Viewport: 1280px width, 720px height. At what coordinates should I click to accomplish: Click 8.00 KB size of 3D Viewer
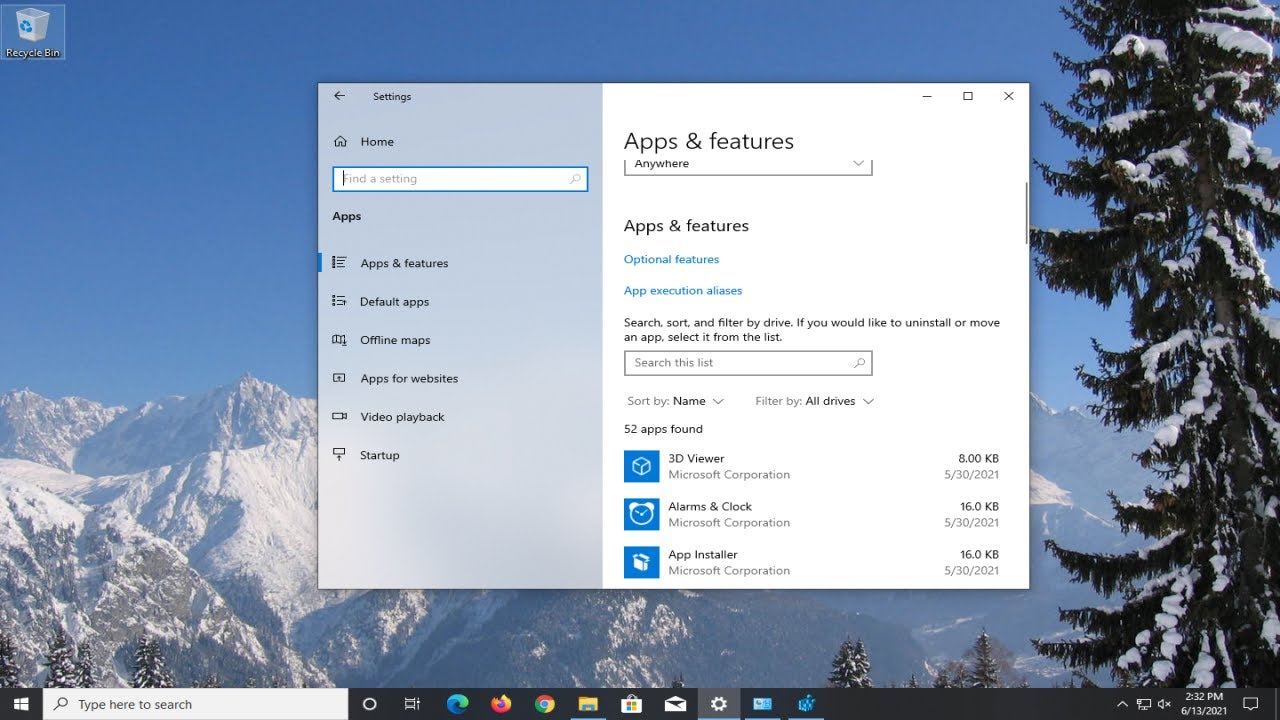(978, 459)
